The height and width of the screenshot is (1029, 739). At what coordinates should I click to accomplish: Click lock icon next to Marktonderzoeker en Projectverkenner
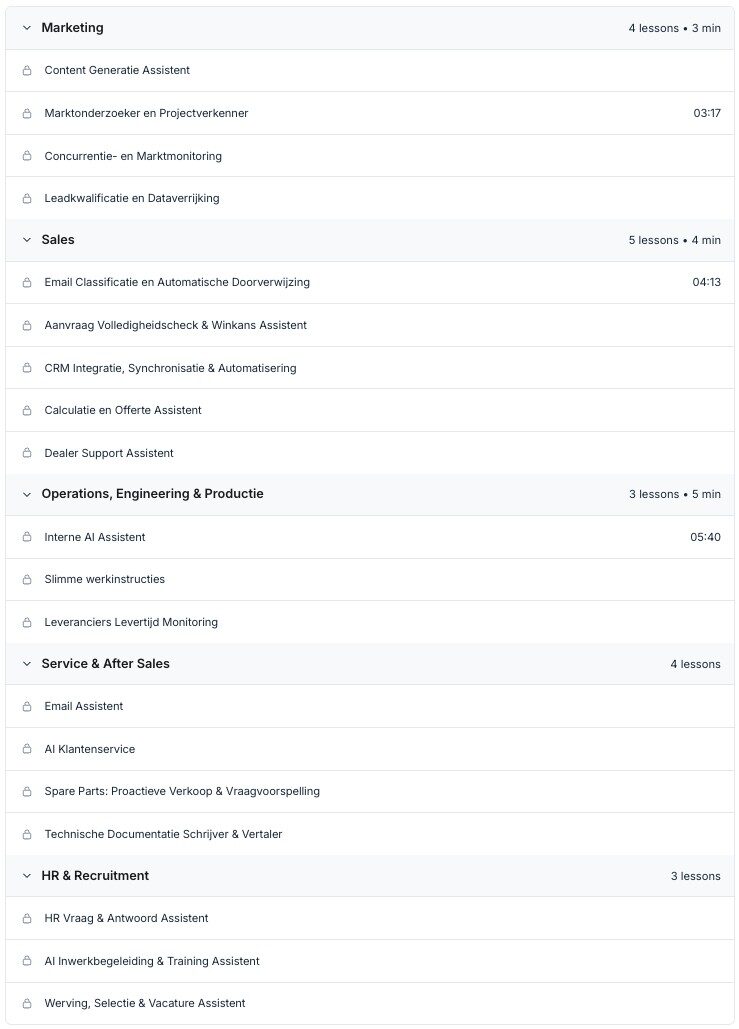click(27, 114)
